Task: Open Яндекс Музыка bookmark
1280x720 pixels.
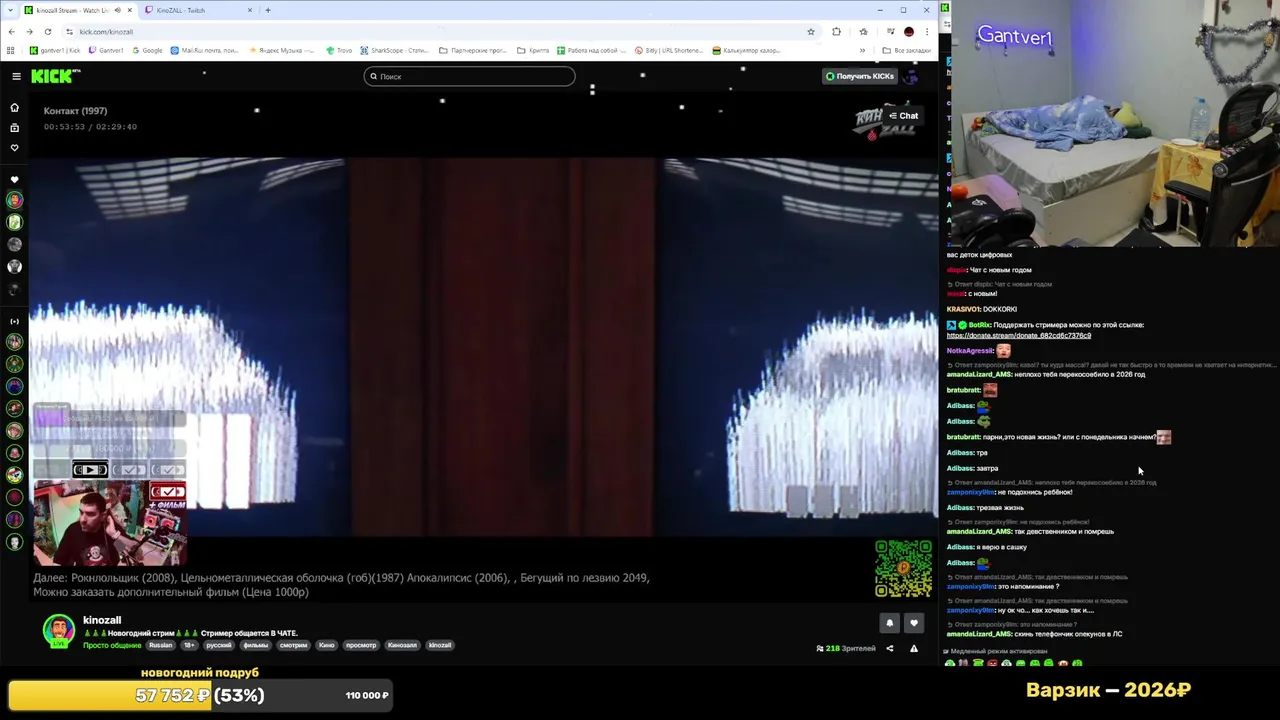Action: 282,50
